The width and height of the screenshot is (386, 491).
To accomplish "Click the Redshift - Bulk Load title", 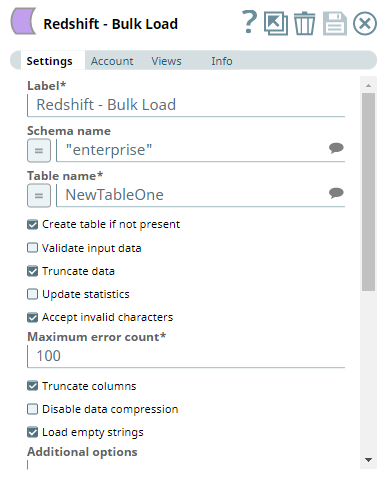I will tap(111, 24).
